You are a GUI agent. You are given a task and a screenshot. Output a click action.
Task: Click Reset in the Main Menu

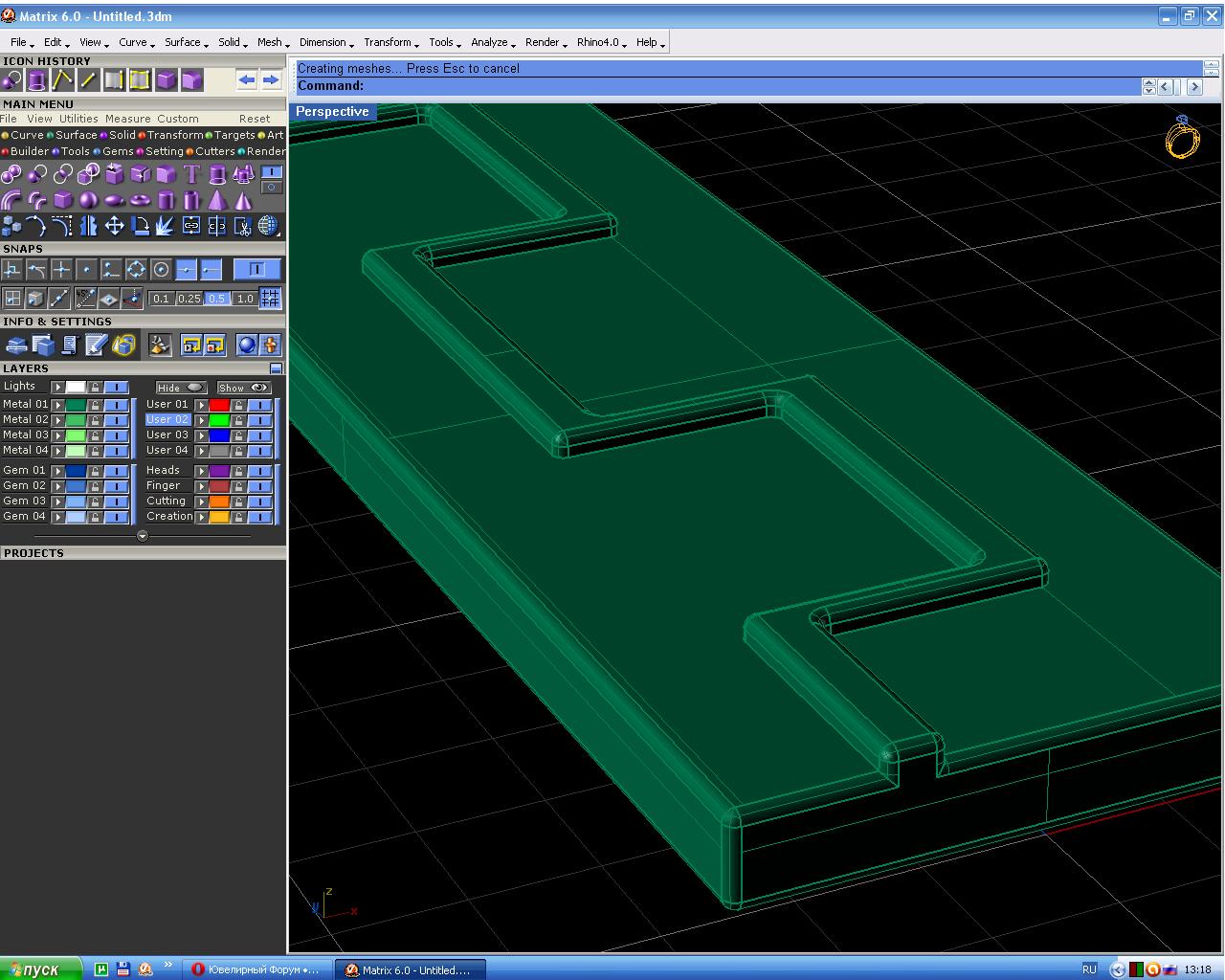pos(255,119)
